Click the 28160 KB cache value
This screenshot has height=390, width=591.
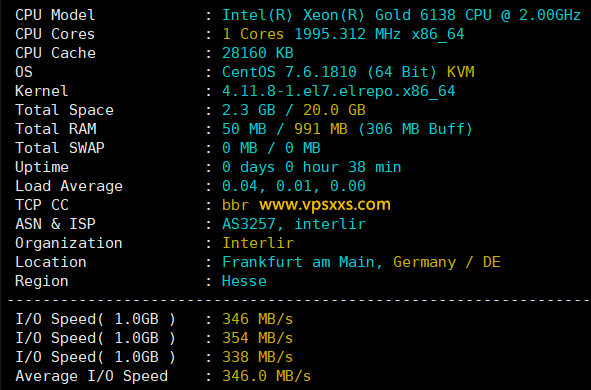258,53
